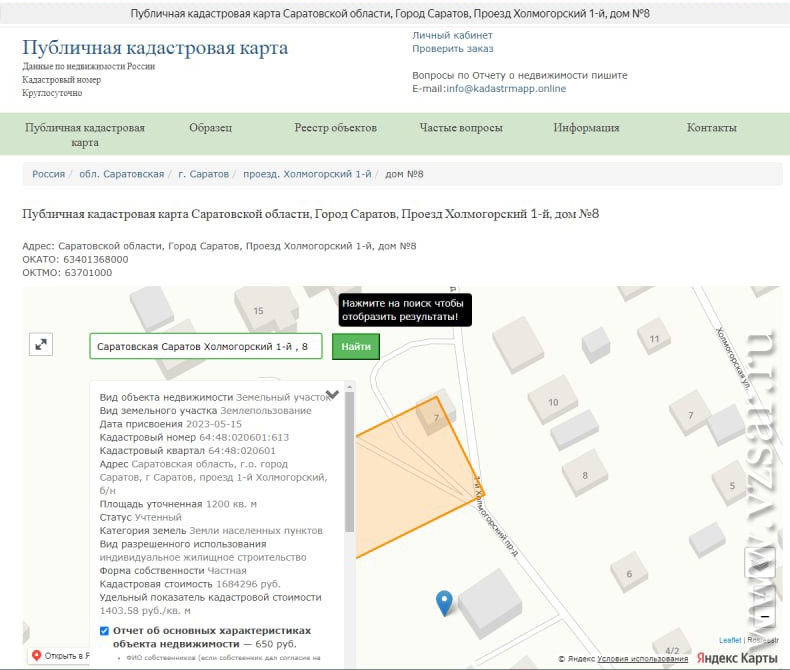This screenshot has height=670, width=790.
Task: Navigate to 'обл. Саратовская' breadcrumb
Action: pos(121,174)
